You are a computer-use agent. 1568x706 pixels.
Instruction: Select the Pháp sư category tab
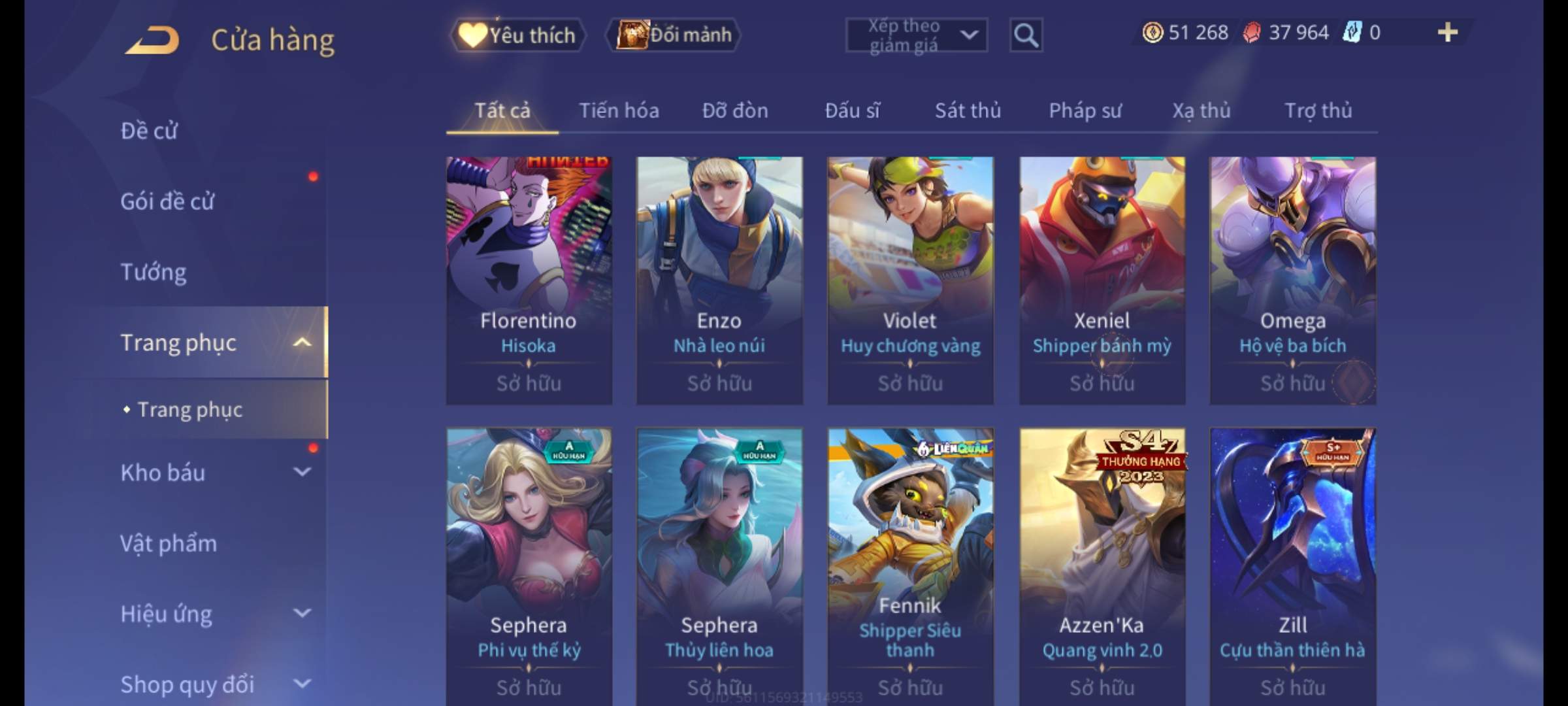pos(1085,110)
